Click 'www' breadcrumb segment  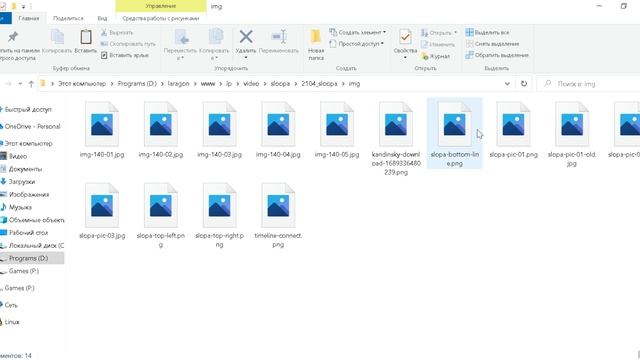(x=208, y=84)
